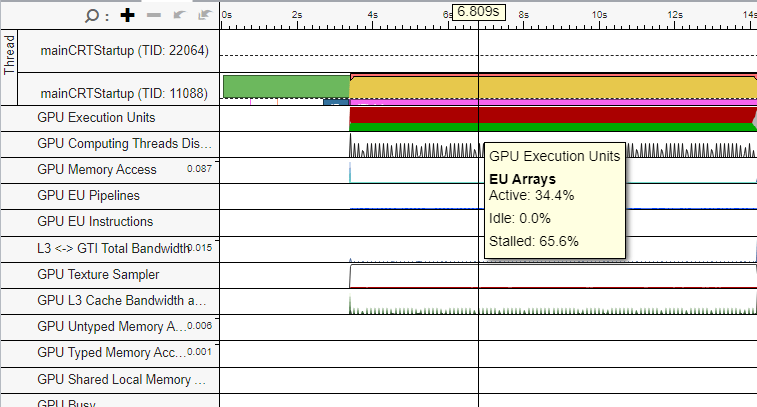Click the Active: 34.4% tooltip line

[531, 196]
